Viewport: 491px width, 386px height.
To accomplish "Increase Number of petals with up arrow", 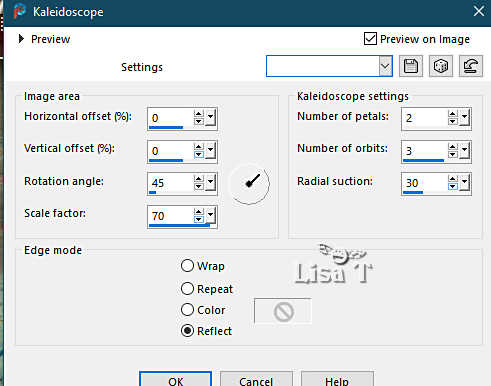I will [x=452, y=114].
